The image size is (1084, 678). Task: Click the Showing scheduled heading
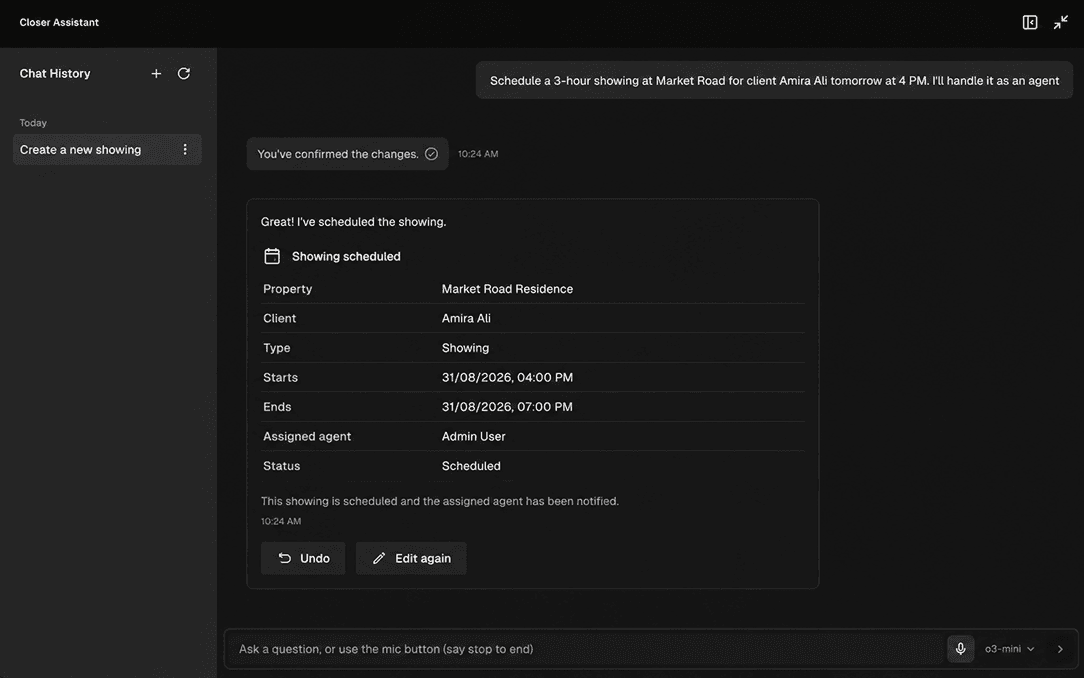(346, 256)
